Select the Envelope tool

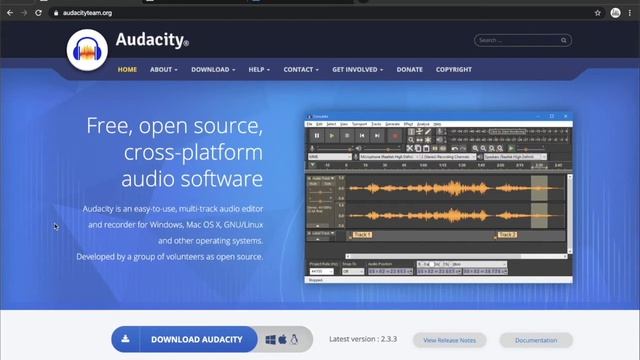[419, 131]
